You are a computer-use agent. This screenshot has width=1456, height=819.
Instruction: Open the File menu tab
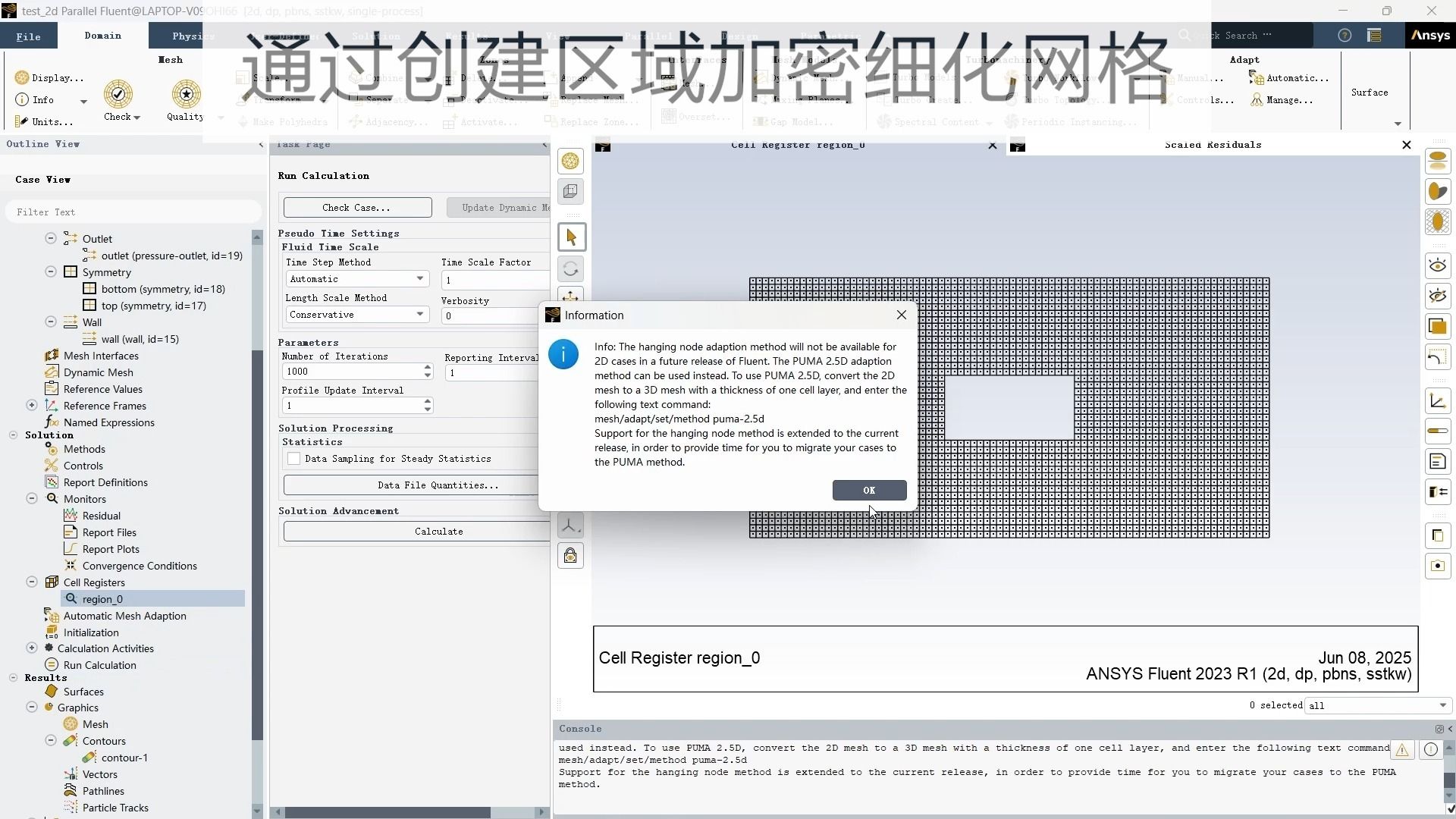tap(29, 36)
